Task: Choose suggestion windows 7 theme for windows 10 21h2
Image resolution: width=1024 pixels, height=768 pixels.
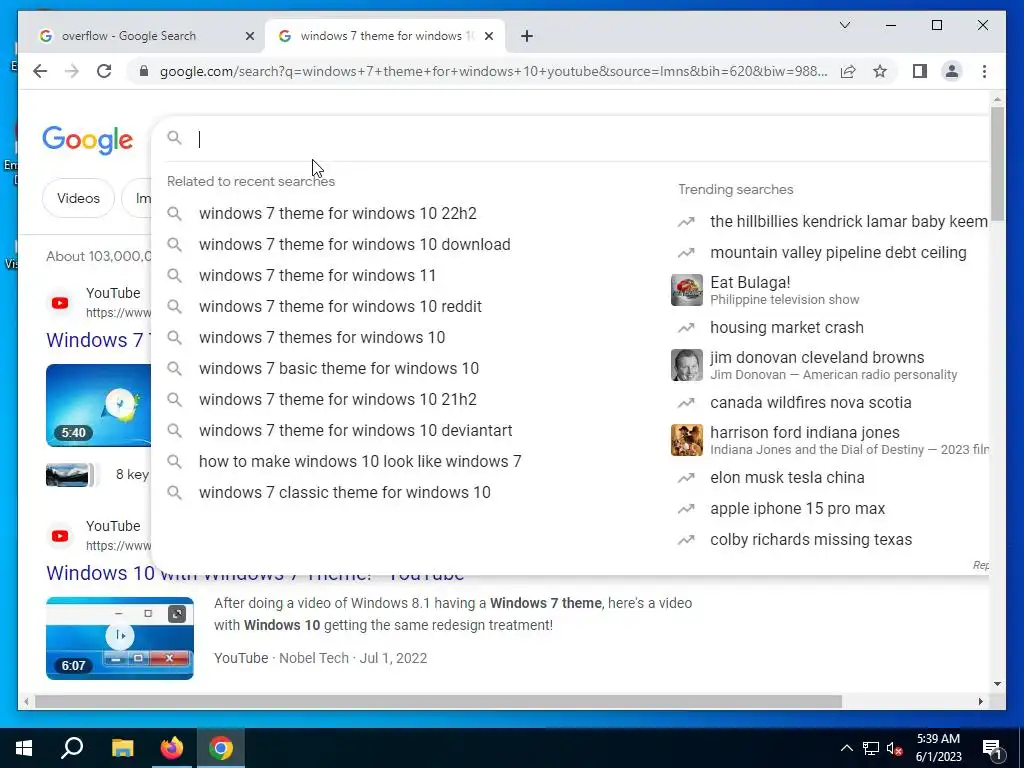Action: 338,400
